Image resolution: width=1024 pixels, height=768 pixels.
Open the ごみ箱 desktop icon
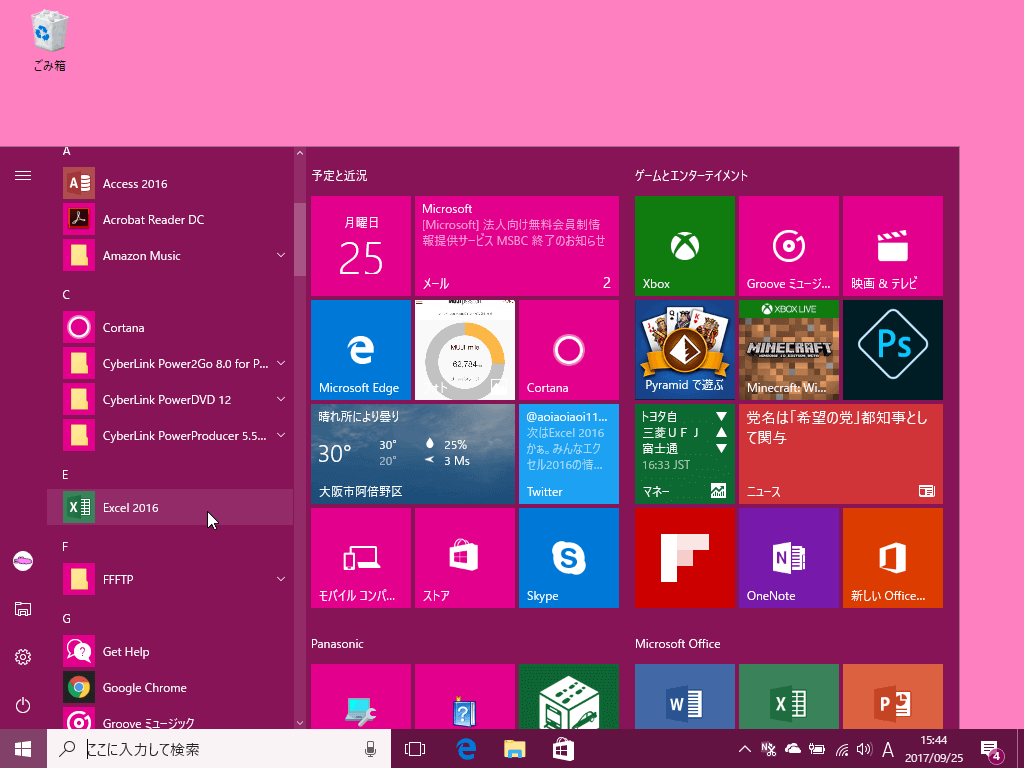click(50, 39)
